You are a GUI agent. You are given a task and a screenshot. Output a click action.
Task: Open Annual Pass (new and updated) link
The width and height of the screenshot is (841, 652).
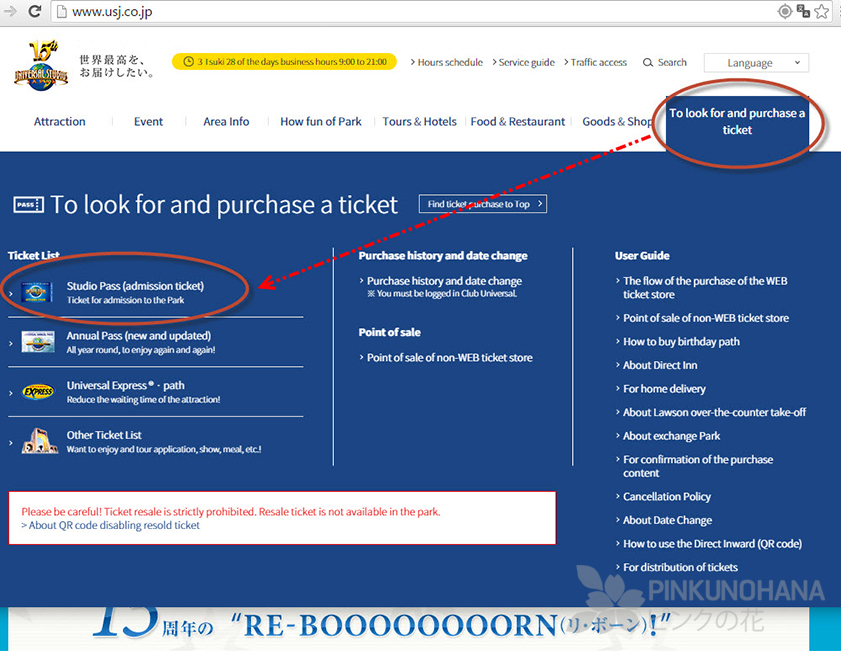(139, 336)
